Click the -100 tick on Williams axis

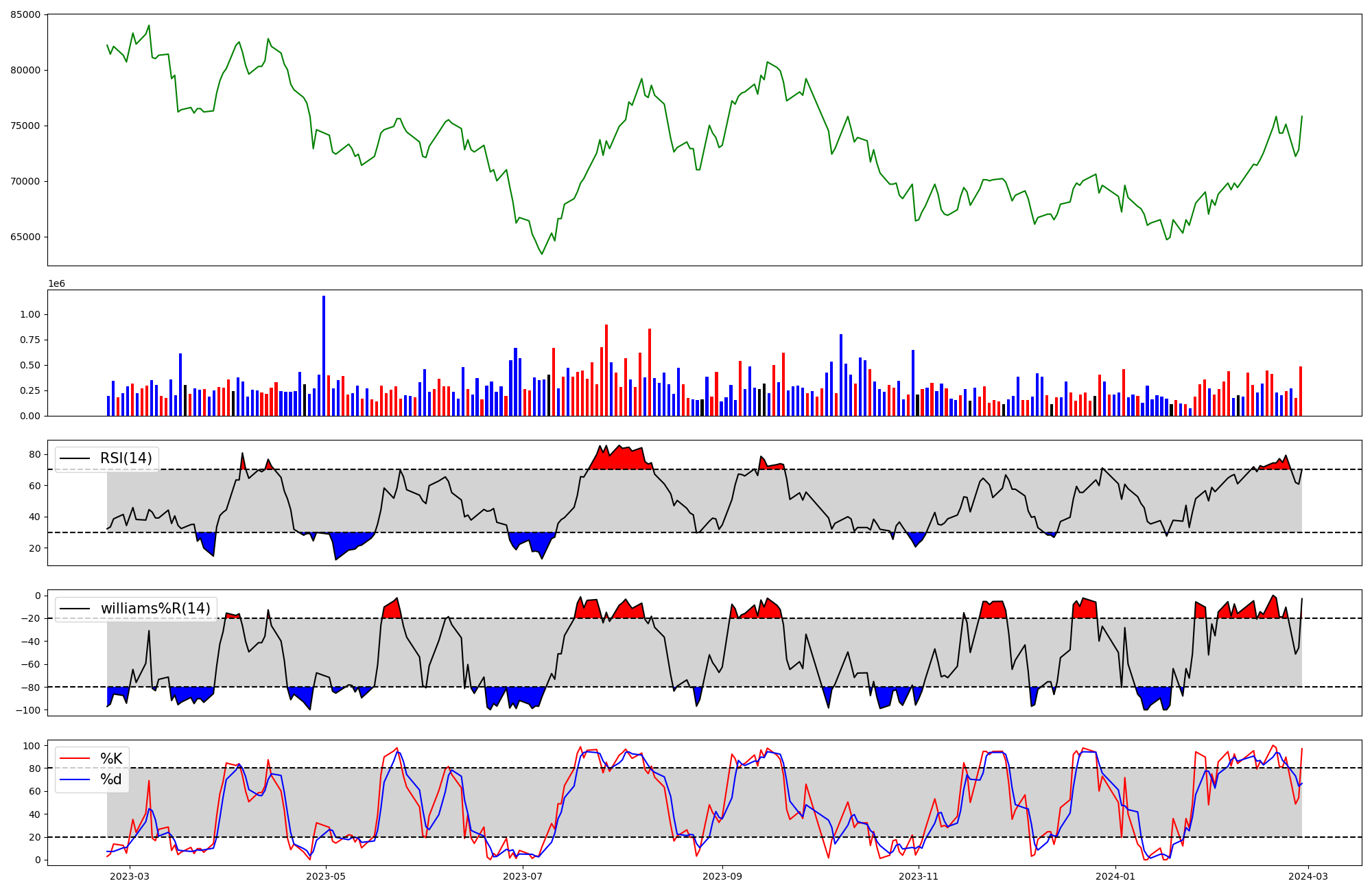pyautogui.click(x=28, y=710)
